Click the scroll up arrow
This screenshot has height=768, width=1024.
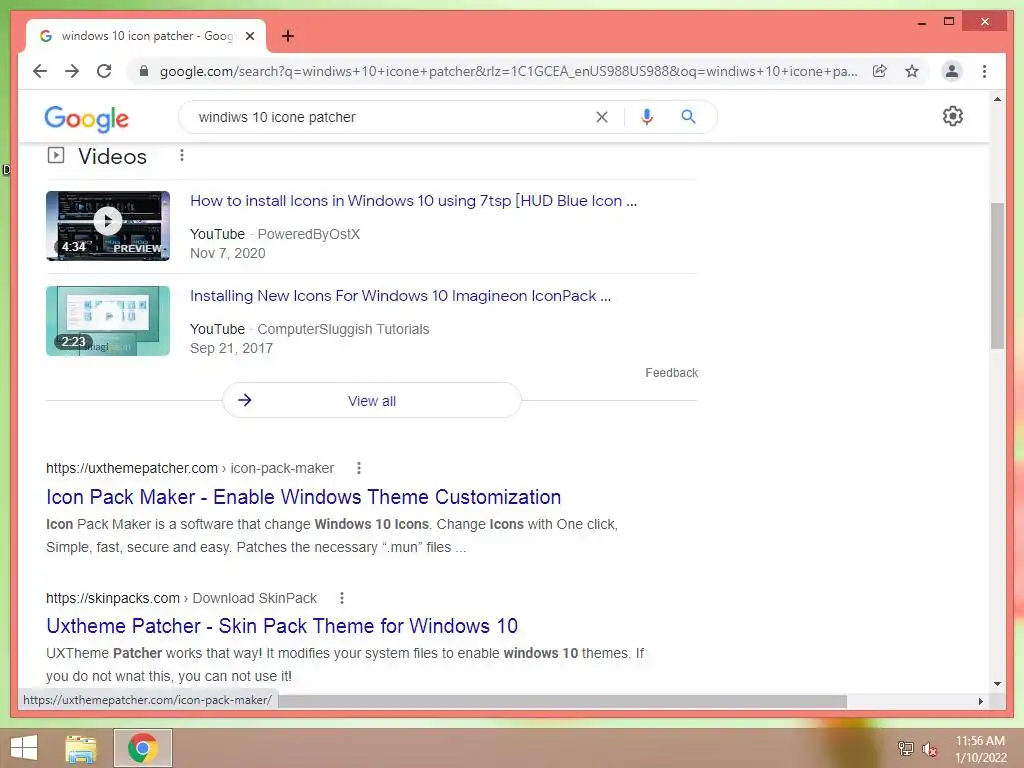[x=997, y=99]
